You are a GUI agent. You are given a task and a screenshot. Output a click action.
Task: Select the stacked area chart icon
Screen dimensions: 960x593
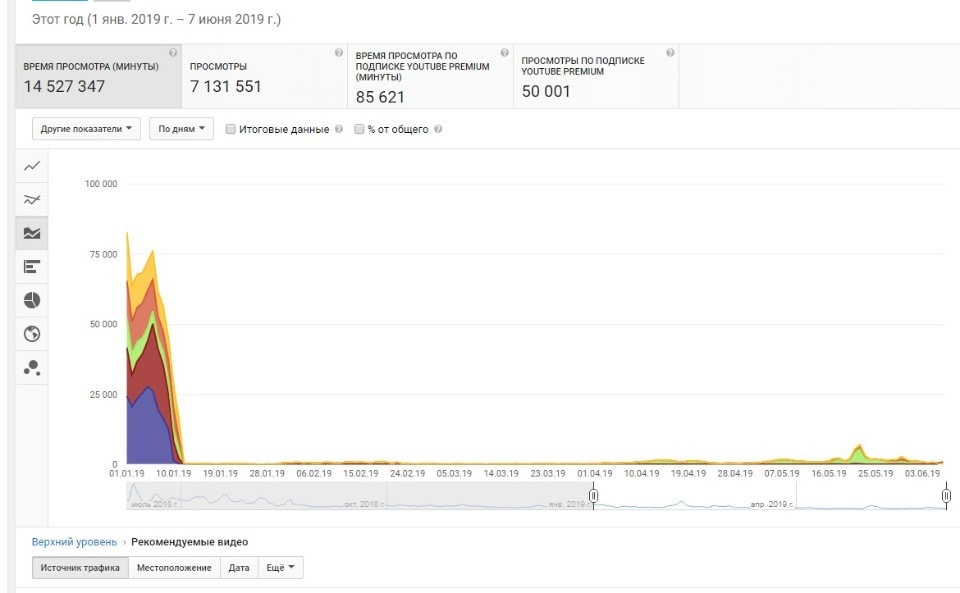click(32, 233)
